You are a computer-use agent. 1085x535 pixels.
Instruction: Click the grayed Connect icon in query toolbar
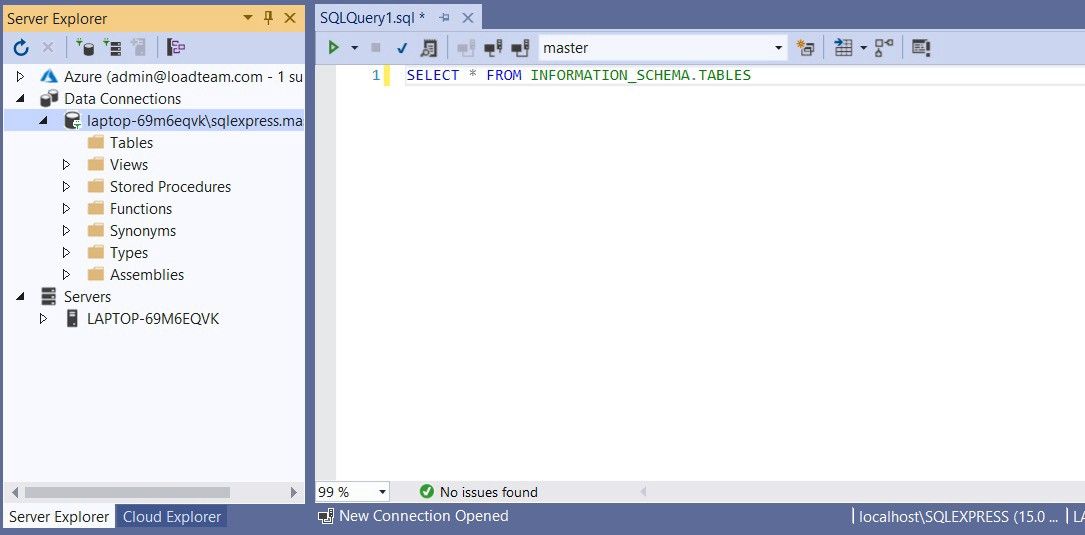466,48
